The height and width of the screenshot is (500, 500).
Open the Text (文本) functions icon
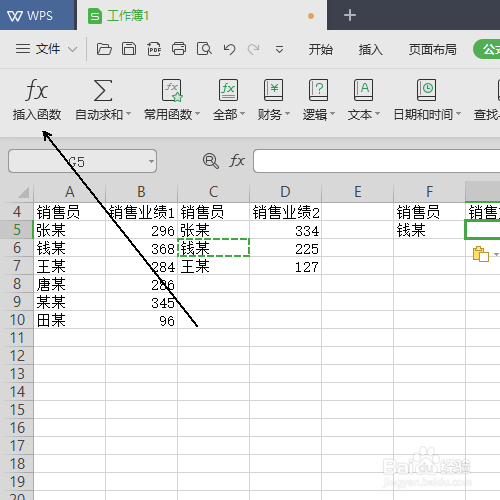[x=363, y=90]
